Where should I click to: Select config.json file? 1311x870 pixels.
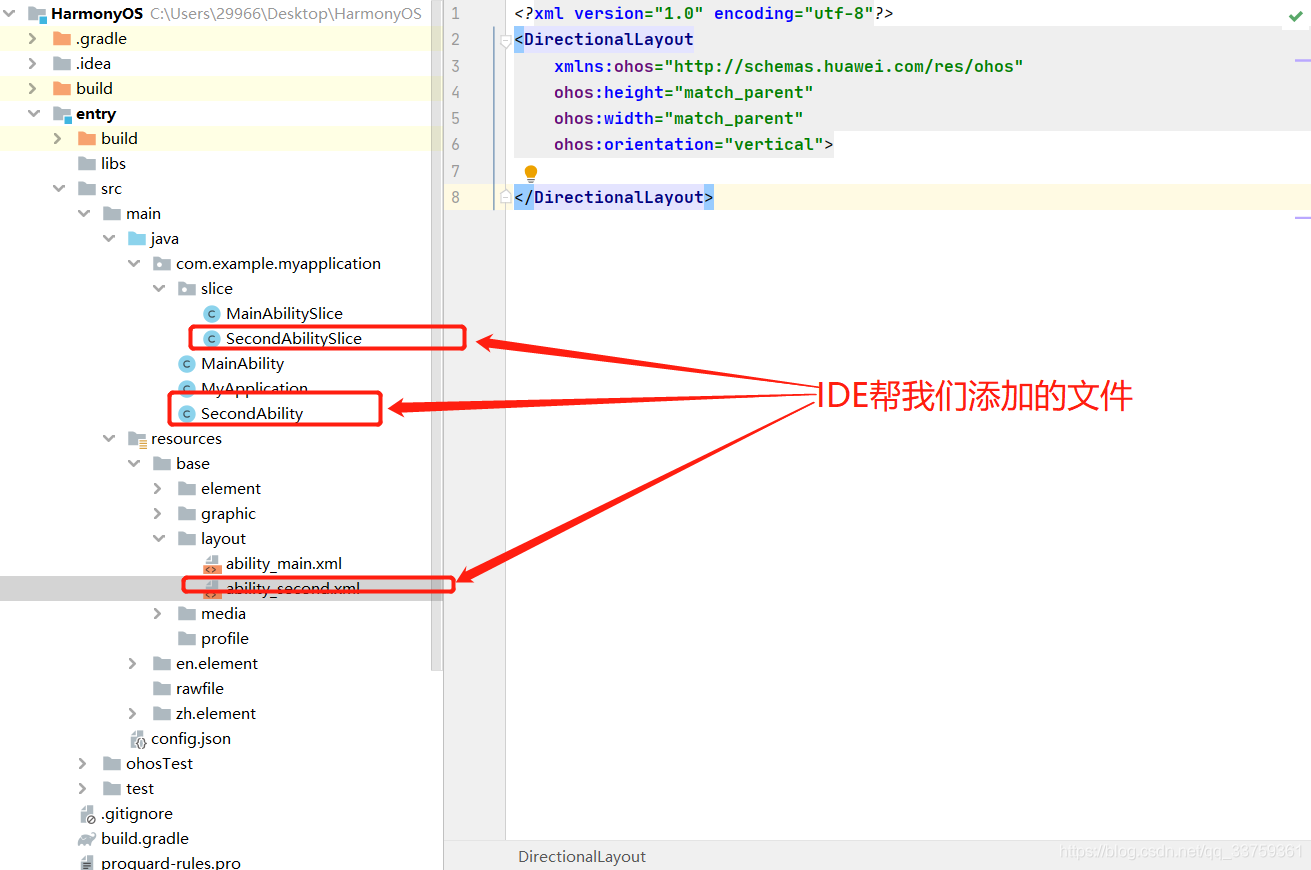click(191, 739)
